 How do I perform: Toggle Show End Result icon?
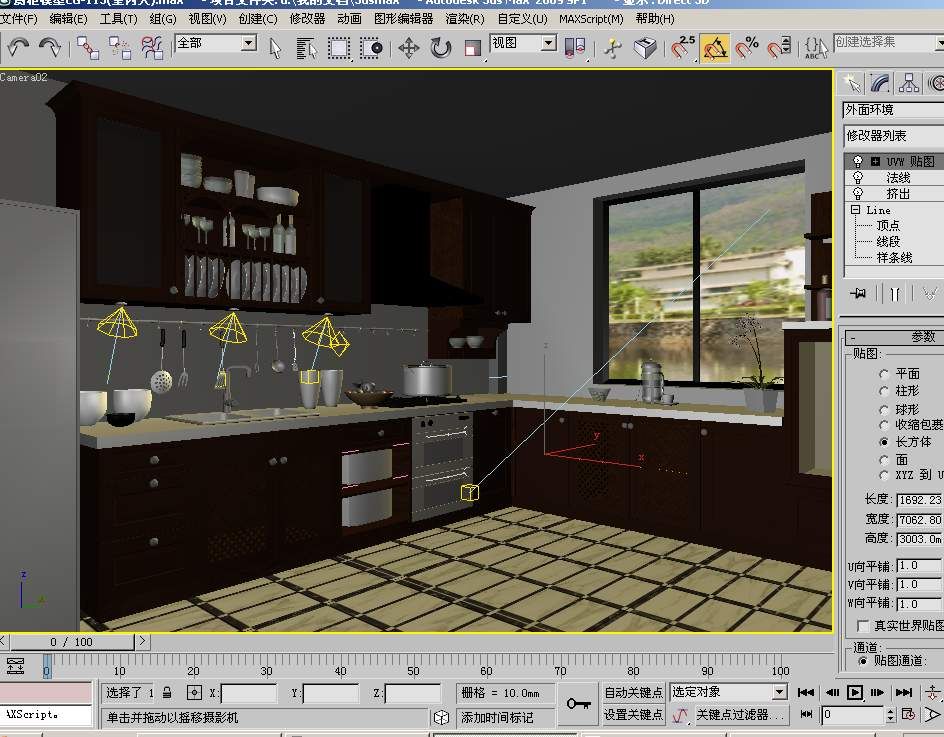895,294
